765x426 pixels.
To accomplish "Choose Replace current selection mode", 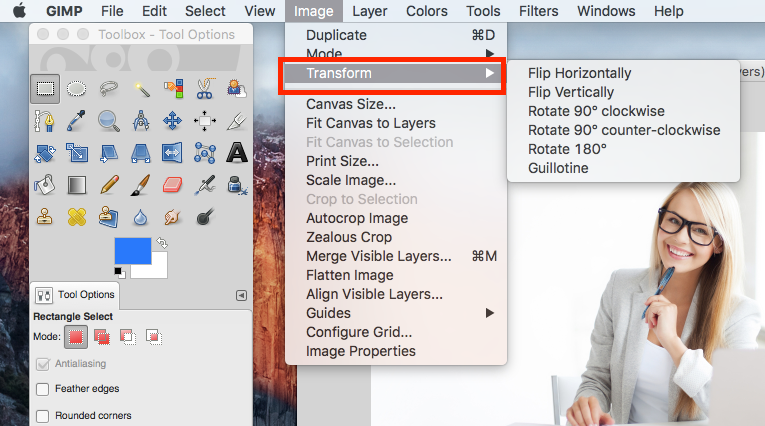I will coord(76,337).
